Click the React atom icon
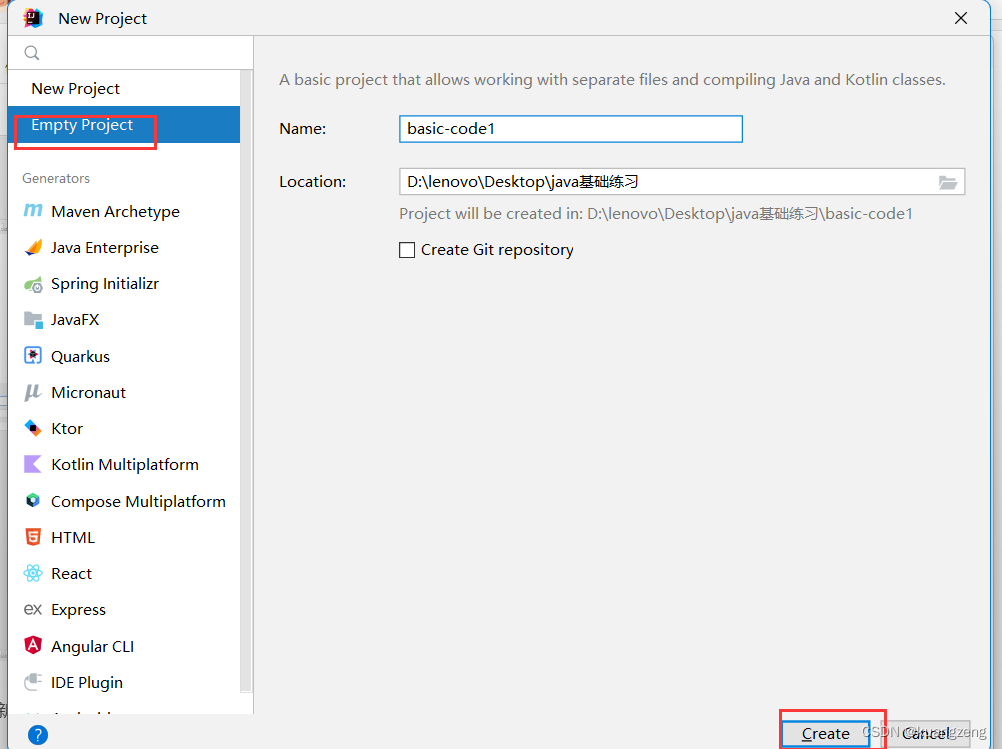 33,573
